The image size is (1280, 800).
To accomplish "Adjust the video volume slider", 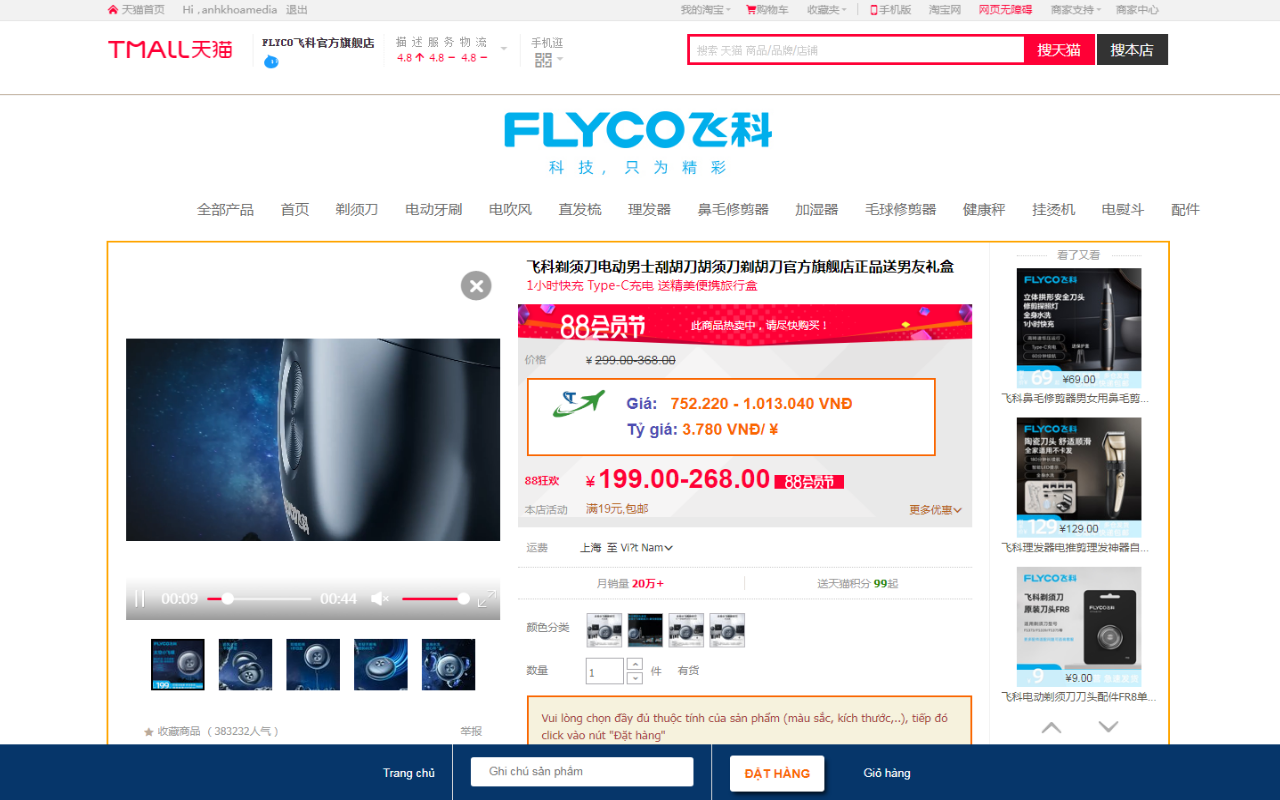I will tap(435, 599).
